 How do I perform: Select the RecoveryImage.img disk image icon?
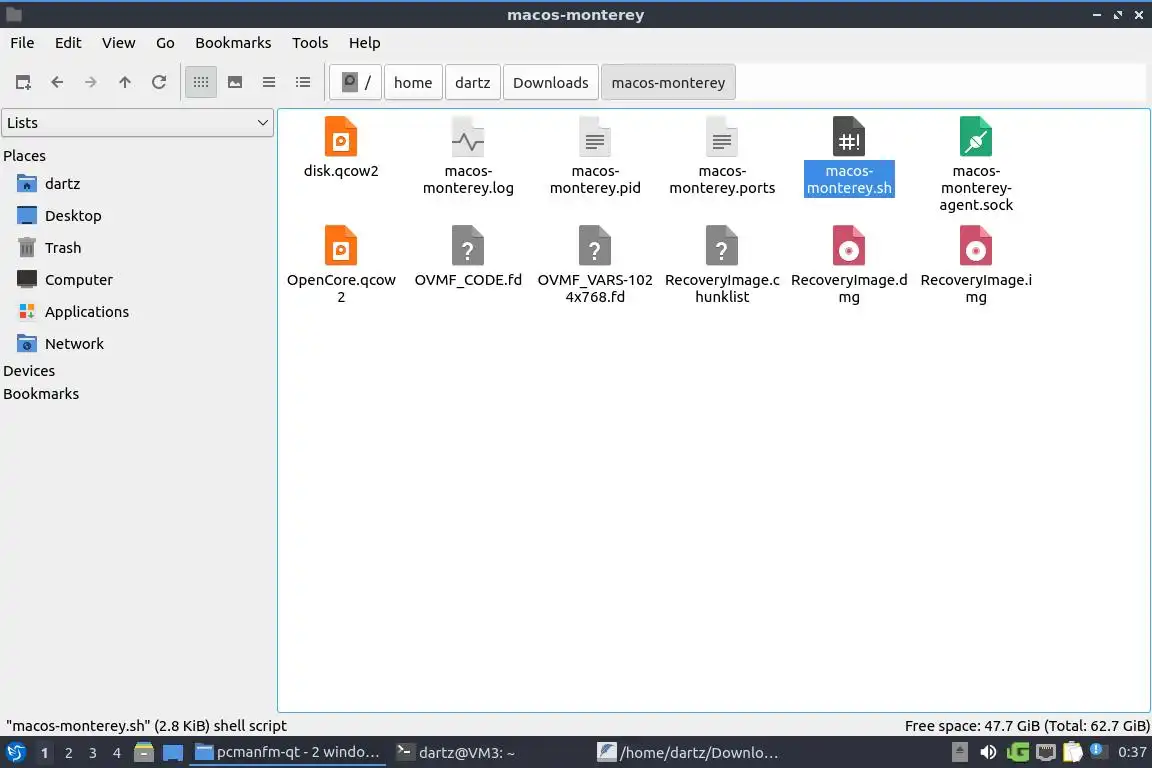976,246
